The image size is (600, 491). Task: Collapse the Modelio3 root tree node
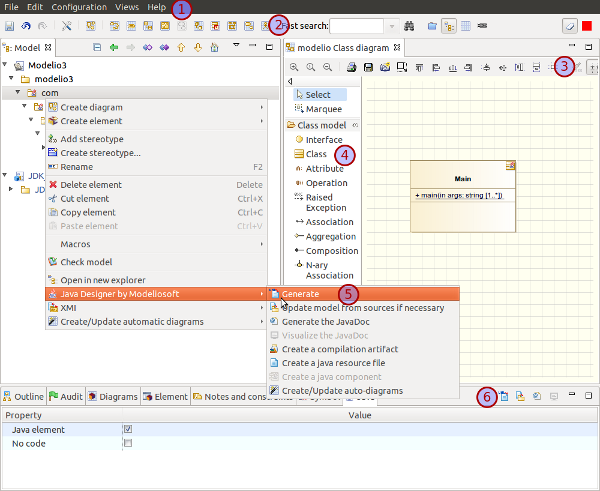tap(5, 65)
